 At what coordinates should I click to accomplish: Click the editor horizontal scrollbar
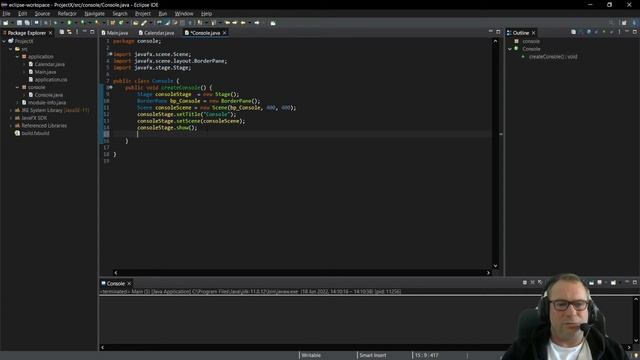tap(302, 273)
